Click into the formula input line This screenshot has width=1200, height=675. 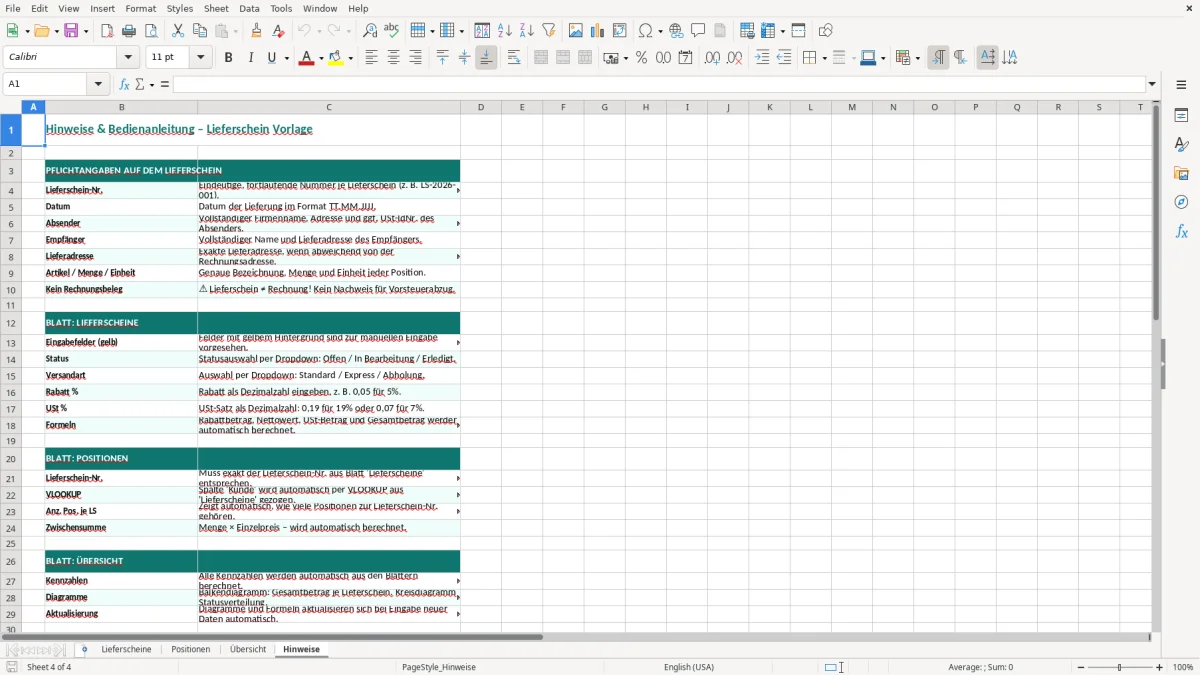659,85
